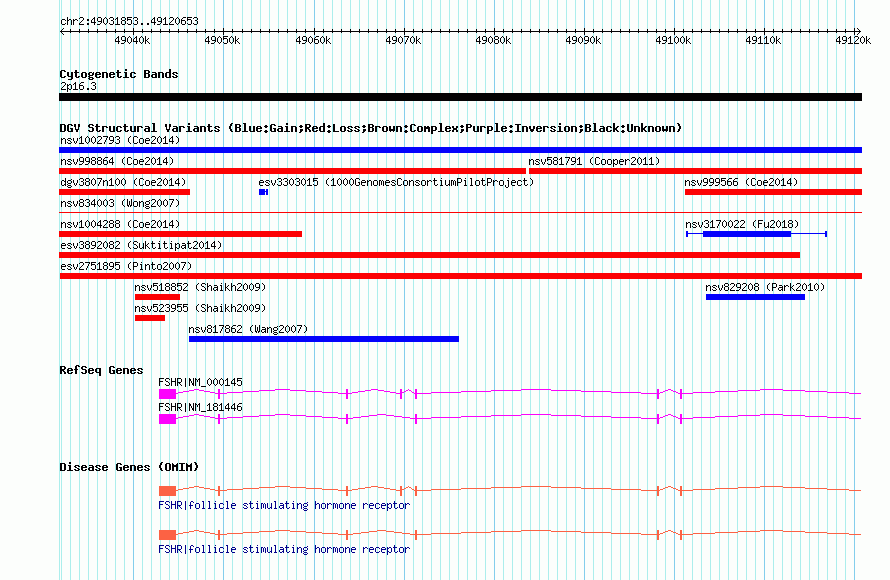Click the esv2751895 (Pinto2007) loss bar
Screen dimensions: 890x580
coord(460,276)
